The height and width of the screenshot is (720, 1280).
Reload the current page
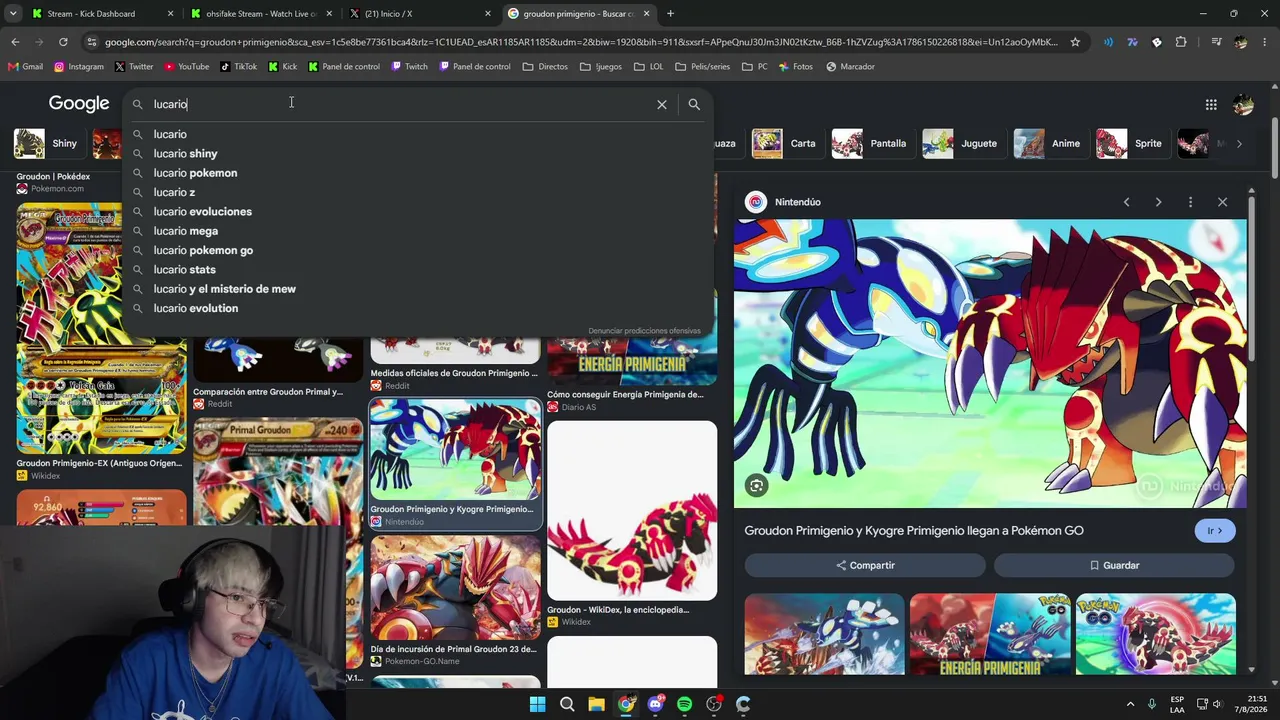pos(63,42)
